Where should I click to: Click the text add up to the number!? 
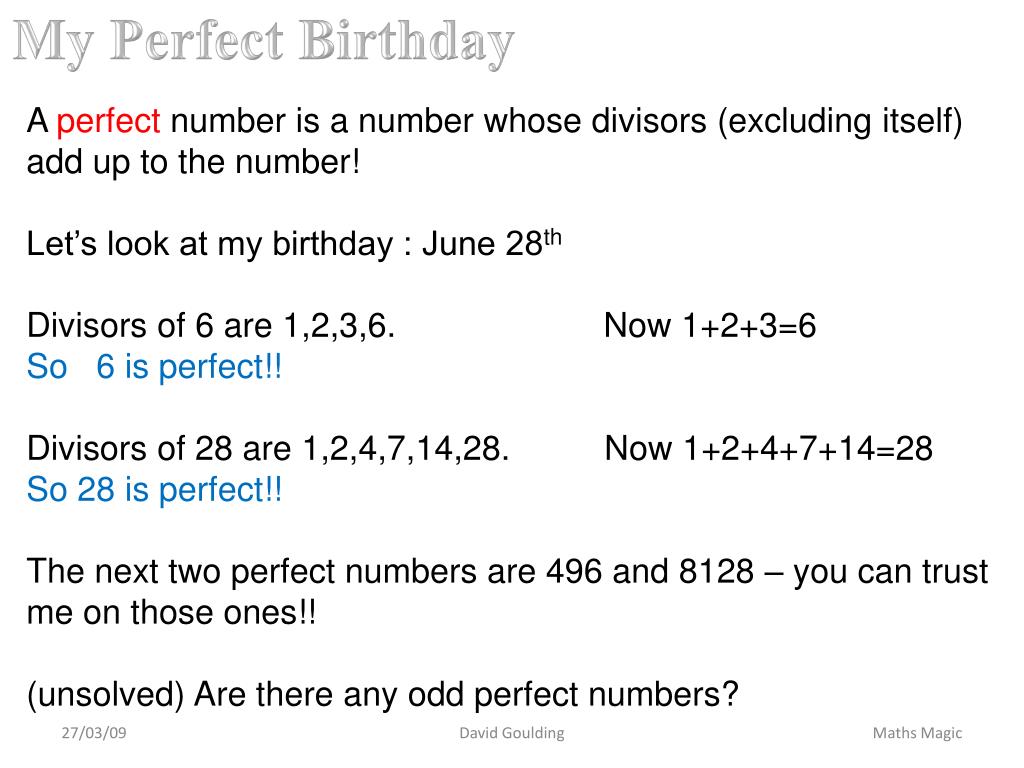[x=193, y=161]
